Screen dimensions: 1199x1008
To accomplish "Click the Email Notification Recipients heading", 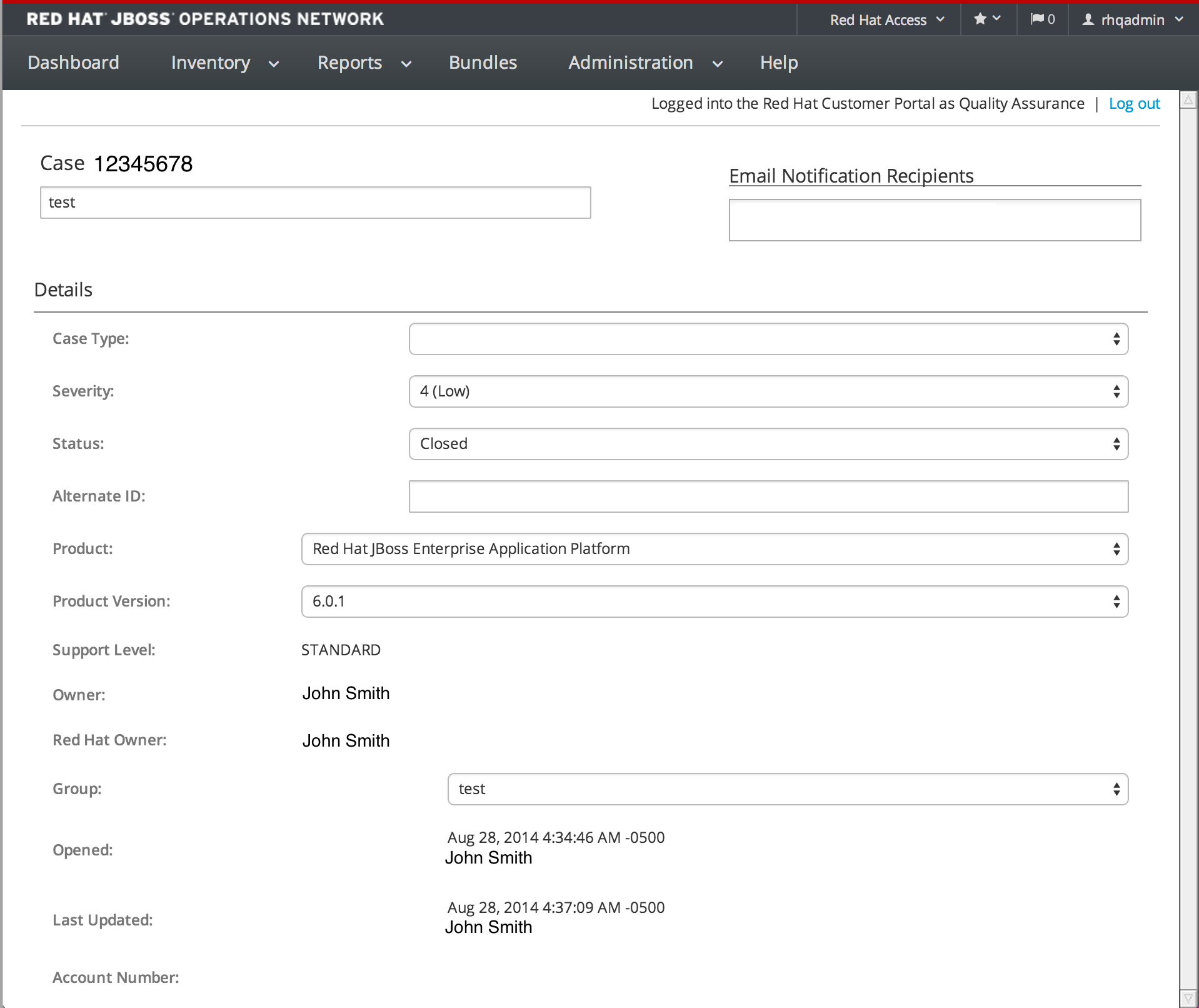I will 851,176.
